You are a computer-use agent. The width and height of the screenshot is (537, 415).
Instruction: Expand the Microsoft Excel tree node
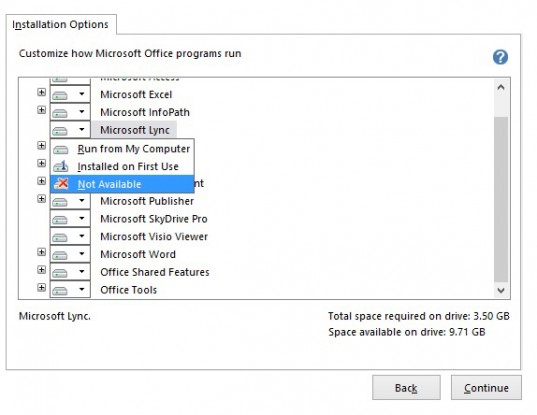[x=41, y=92]
